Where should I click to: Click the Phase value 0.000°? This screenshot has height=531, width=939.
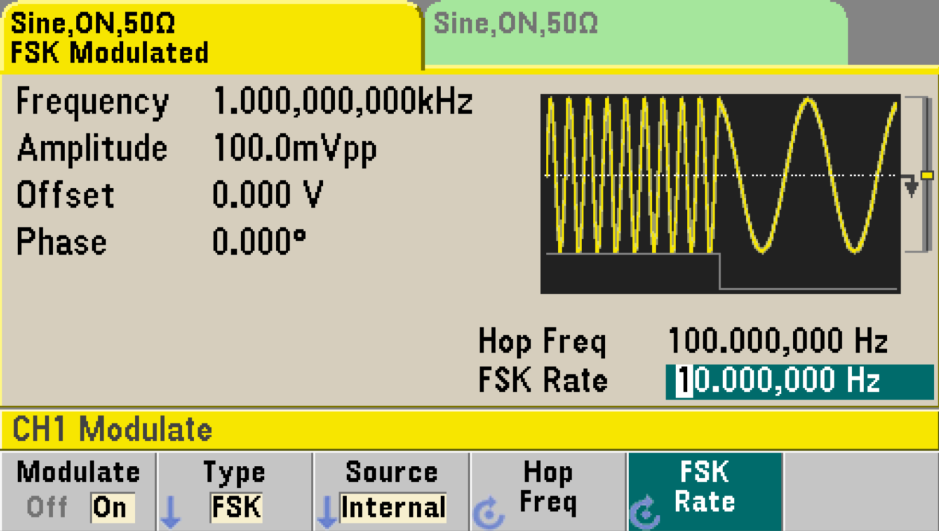tap(259, 241)
